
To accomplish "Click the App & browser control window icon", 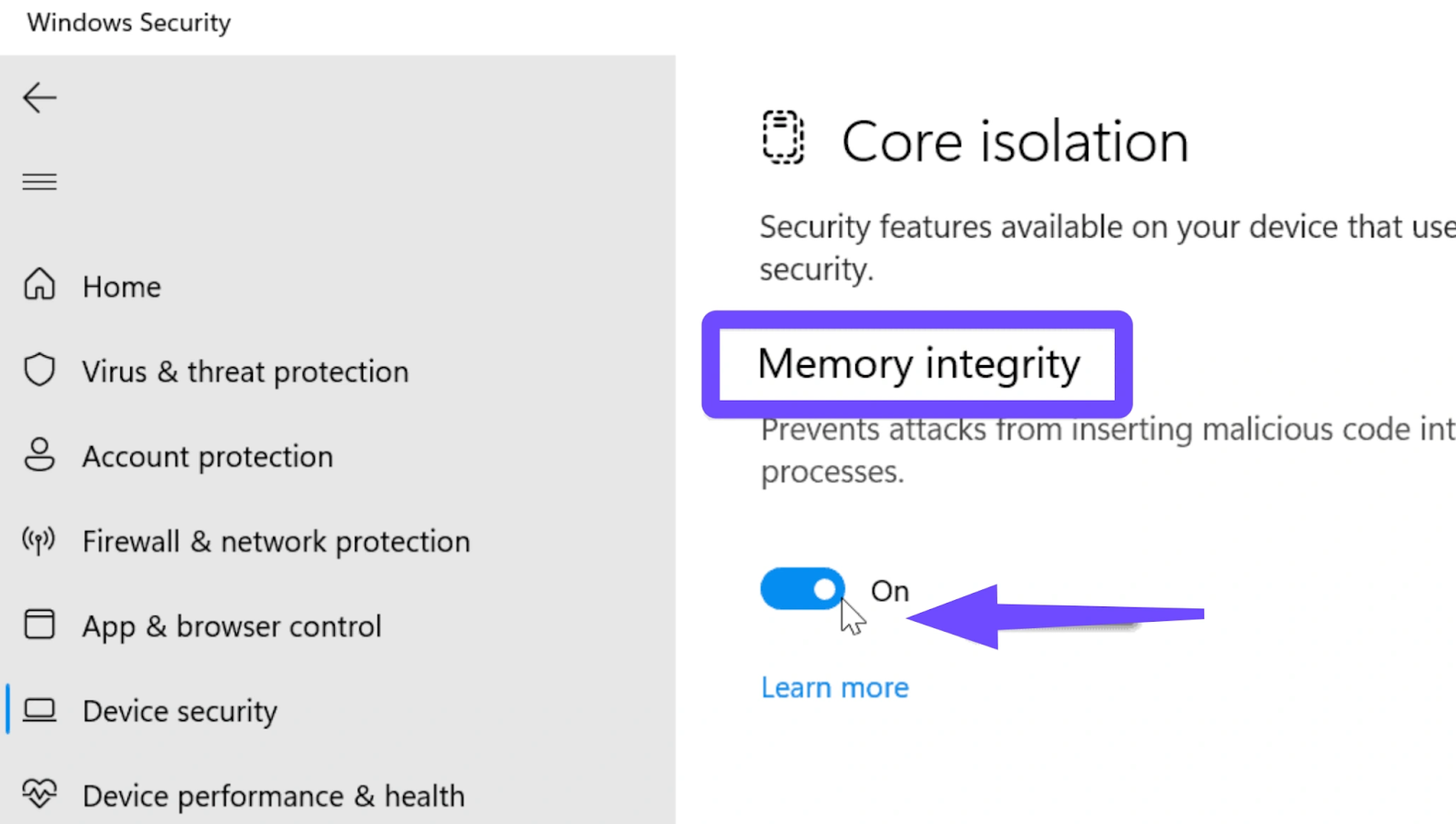I will [x=39, y=625].
